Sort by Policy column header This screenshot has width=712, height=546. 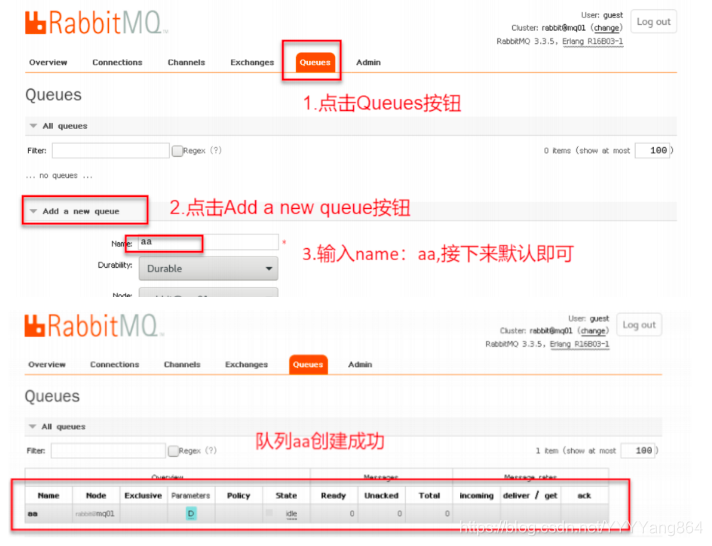click(238, 496)
